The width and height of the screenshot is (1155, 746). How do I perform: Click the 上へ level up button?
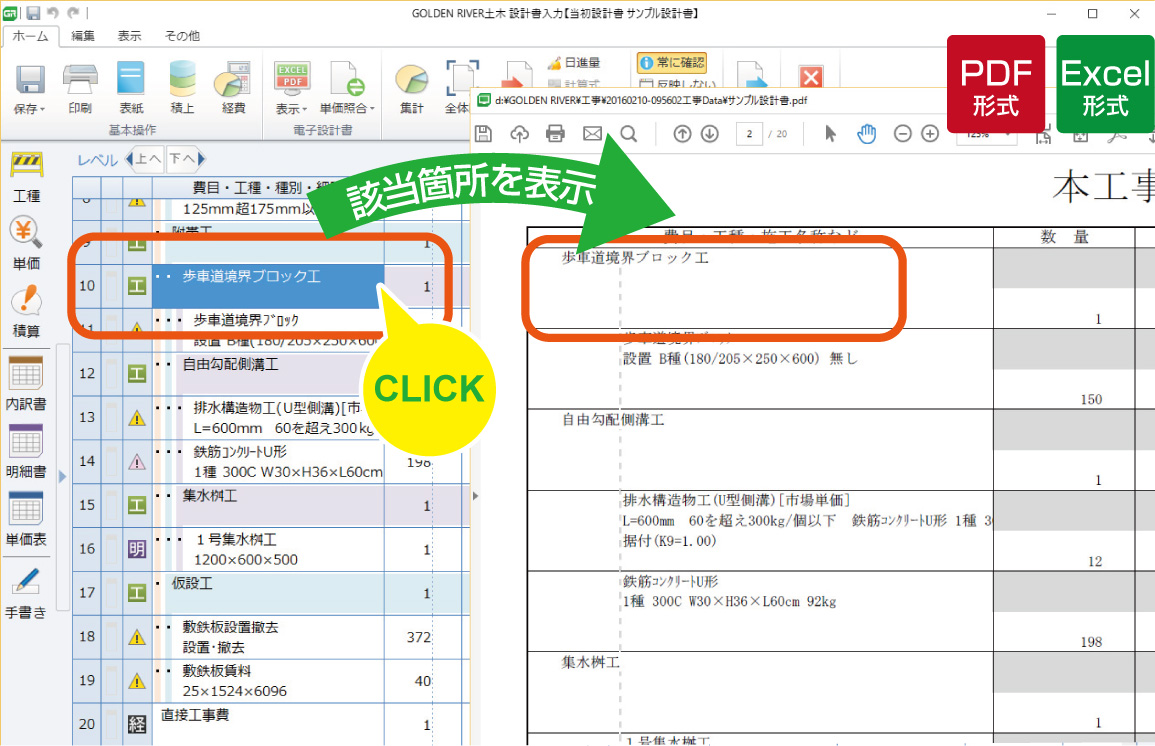coord(146,159)
